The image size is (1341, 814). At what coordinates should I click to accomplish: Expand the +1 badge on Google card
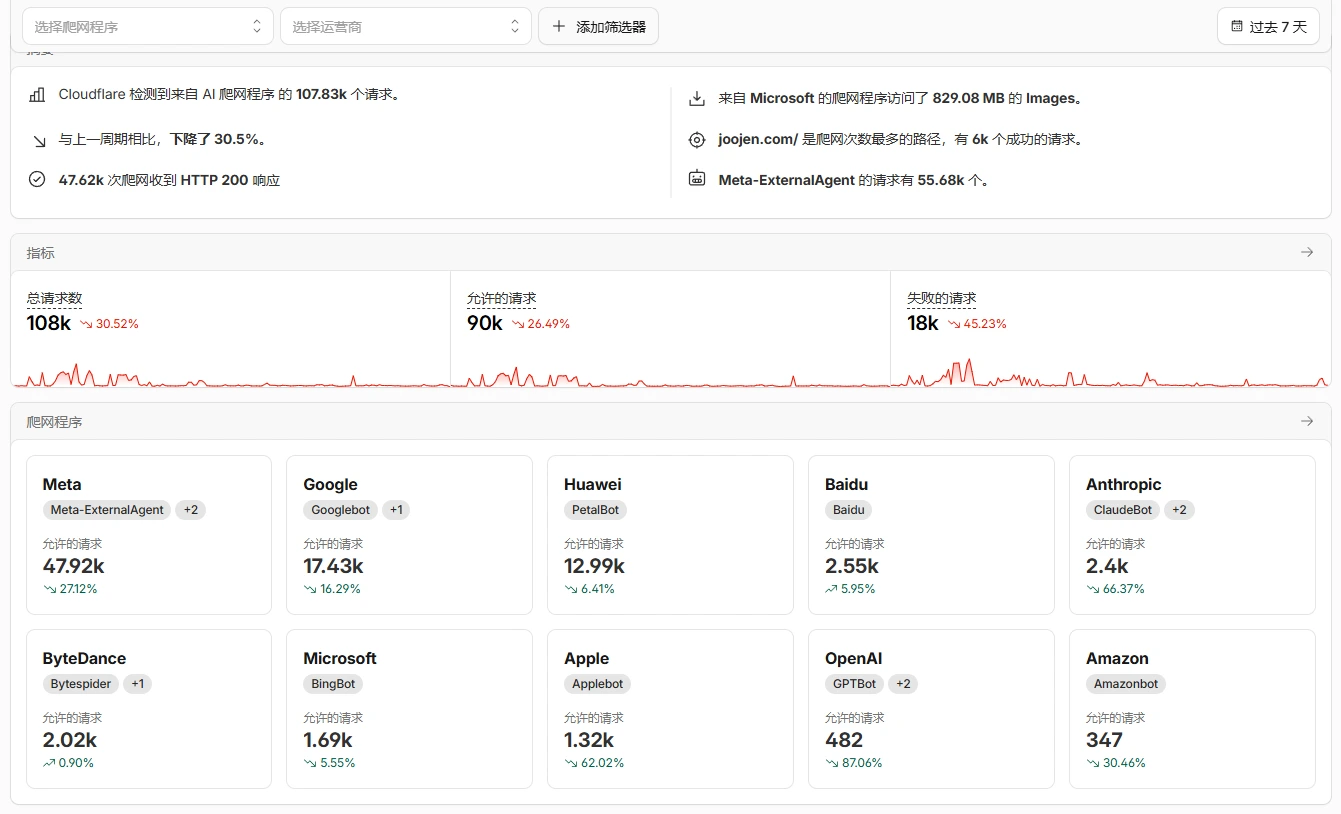click(x=396, y=510)
